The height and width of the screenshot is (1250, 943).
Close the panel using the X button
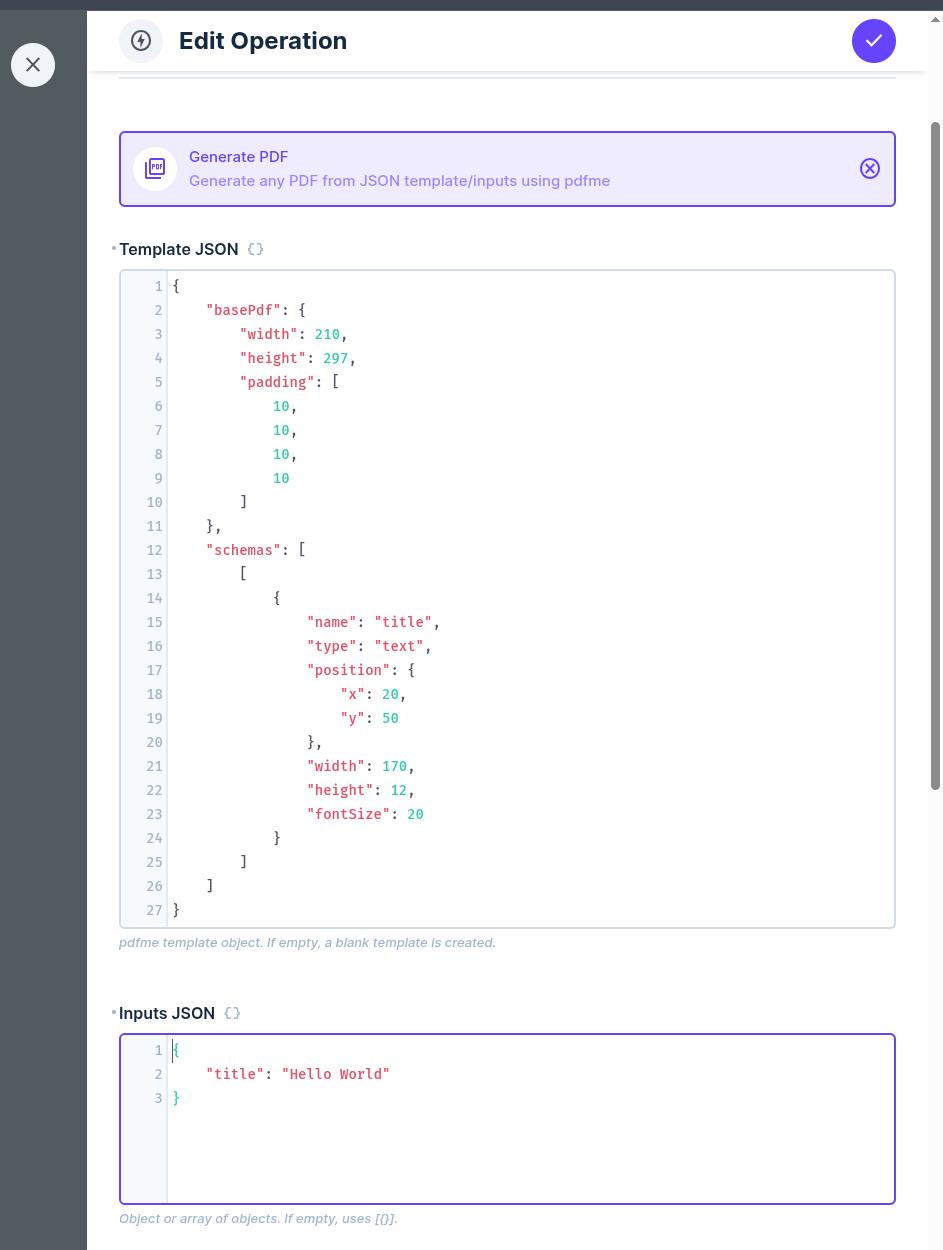coord(33,64)
